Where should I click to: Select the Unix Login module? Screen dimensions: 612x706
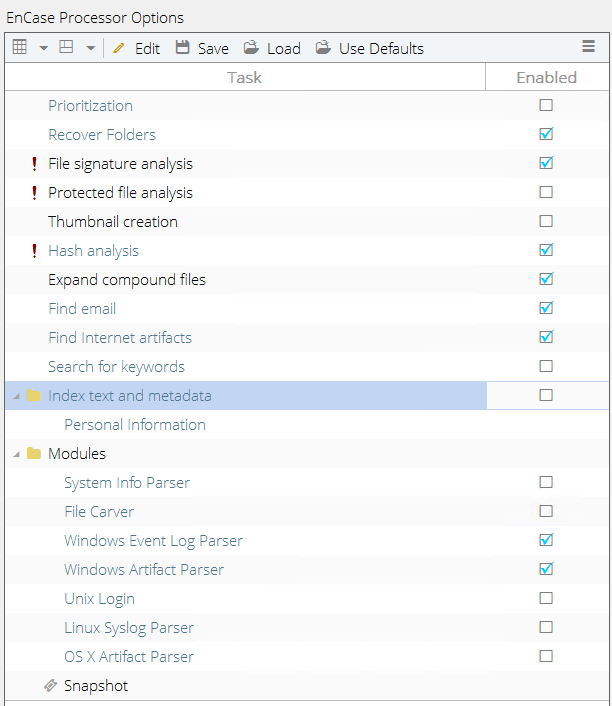pyautogui.click(x=99, y=599)
